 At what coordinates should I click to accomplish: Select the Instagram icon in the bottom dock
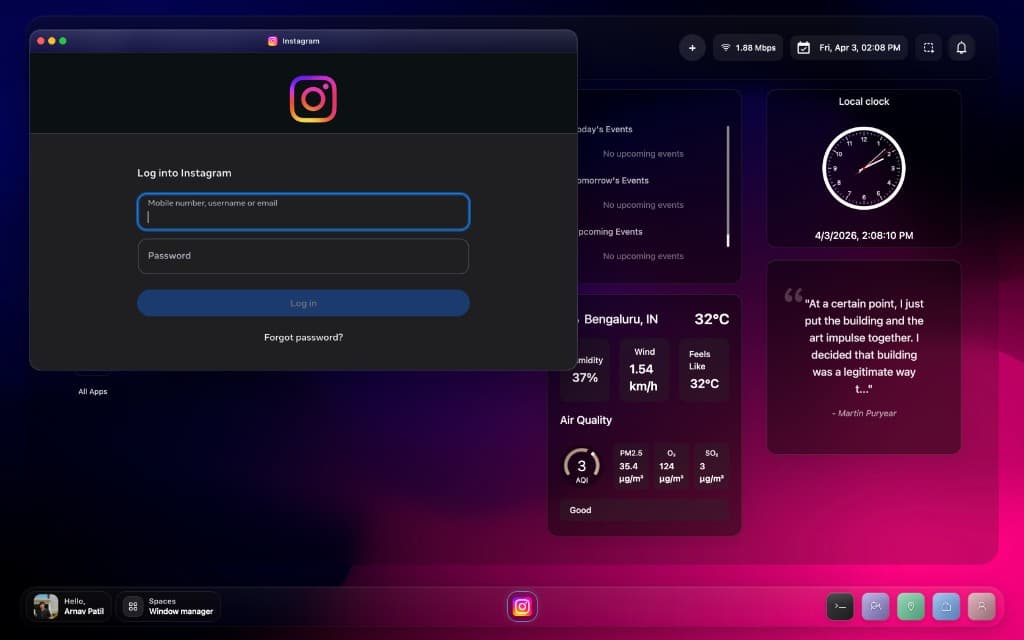[x=522, y=606]
